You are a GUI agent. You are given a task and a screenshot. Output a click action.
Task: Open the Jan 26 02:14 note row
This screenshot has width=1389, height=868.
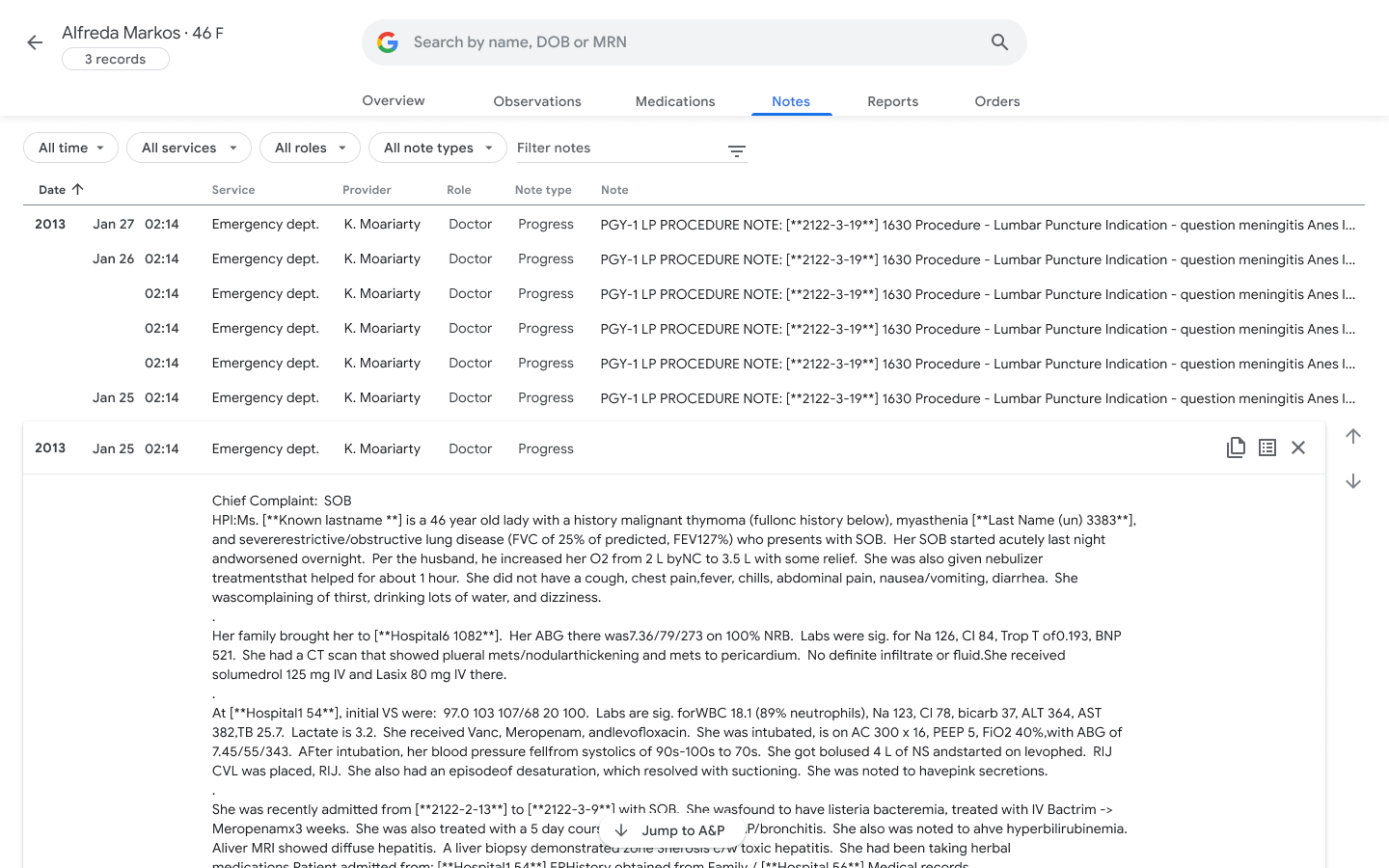pos(694,258)
